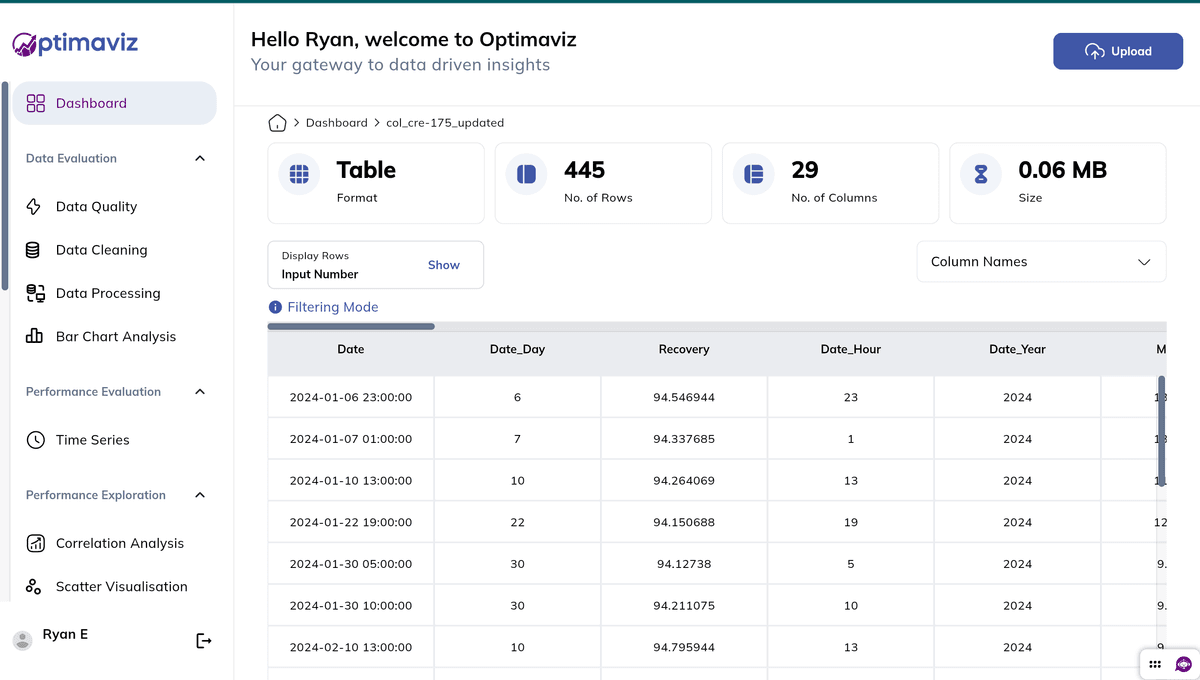Open Data Quality in the sidebar

click(x=96, y=207)
